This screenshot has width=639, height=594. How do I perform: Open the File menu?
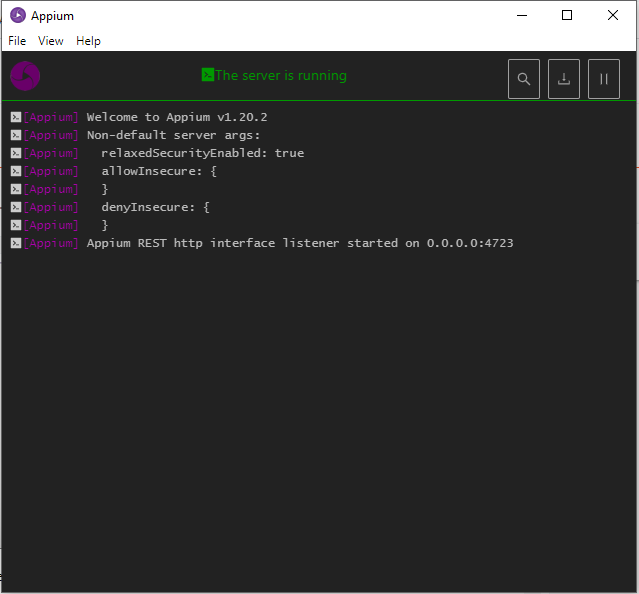[x=17, y=41]
